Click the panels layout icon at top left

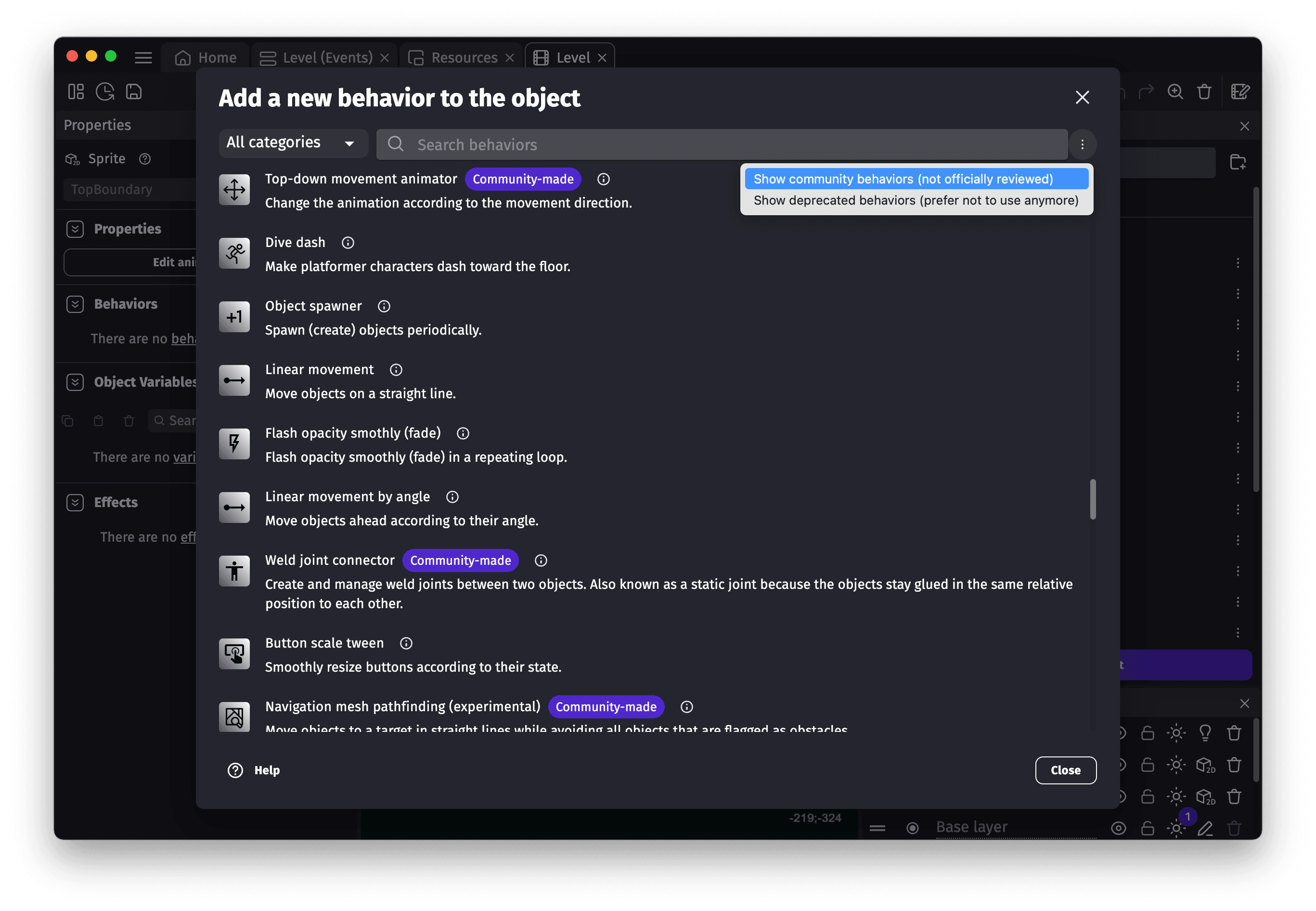pyautogui.click(x=76, y=91)
